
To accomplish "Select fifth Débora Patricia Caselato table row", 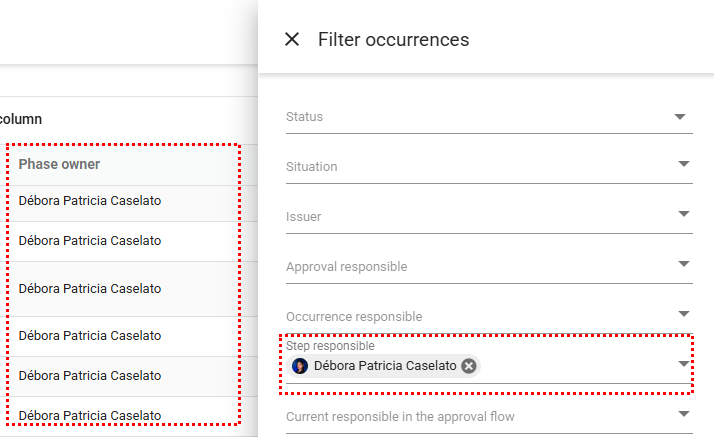I will coord(90,376).
